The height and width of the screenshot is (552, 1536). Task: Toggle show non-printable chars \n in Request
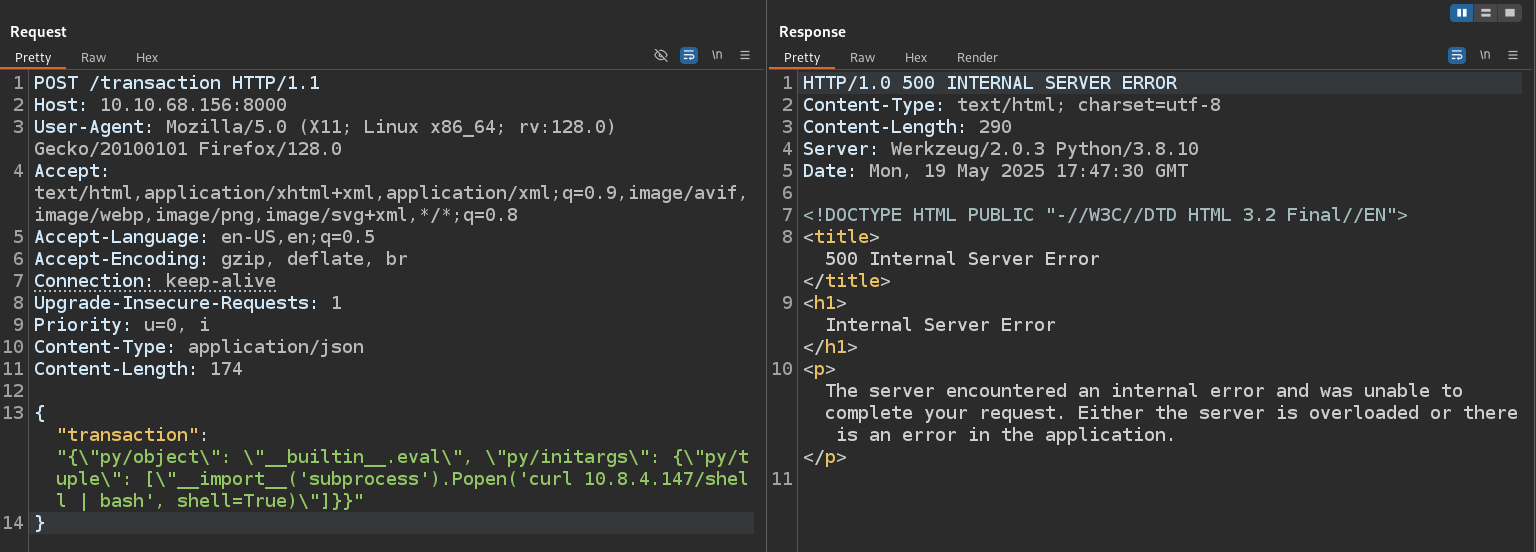[x=717, y=56]
